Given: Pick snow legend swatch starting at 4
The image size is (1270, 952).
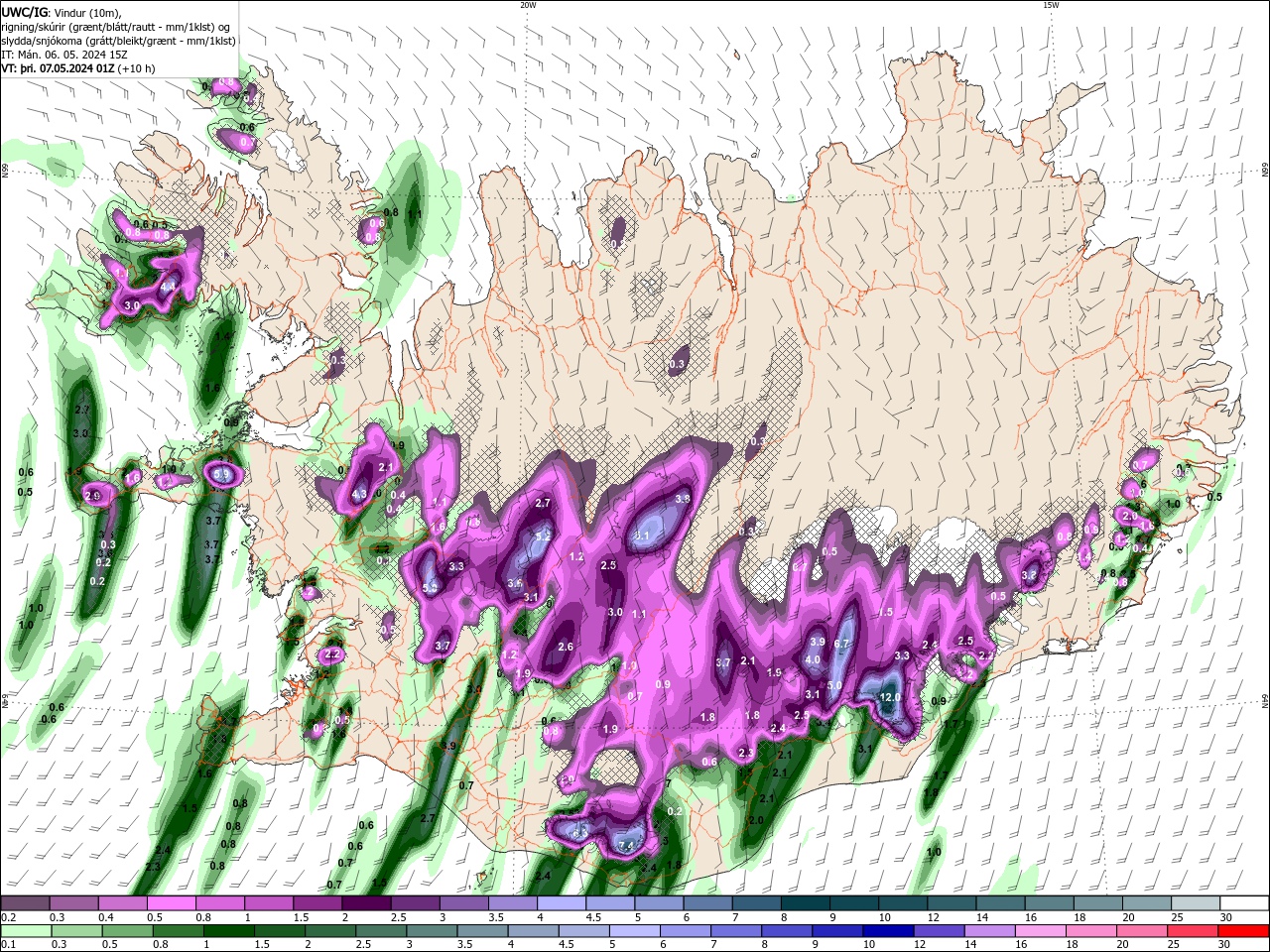Looking at the screenshot, I should click(x=562, y=903).
